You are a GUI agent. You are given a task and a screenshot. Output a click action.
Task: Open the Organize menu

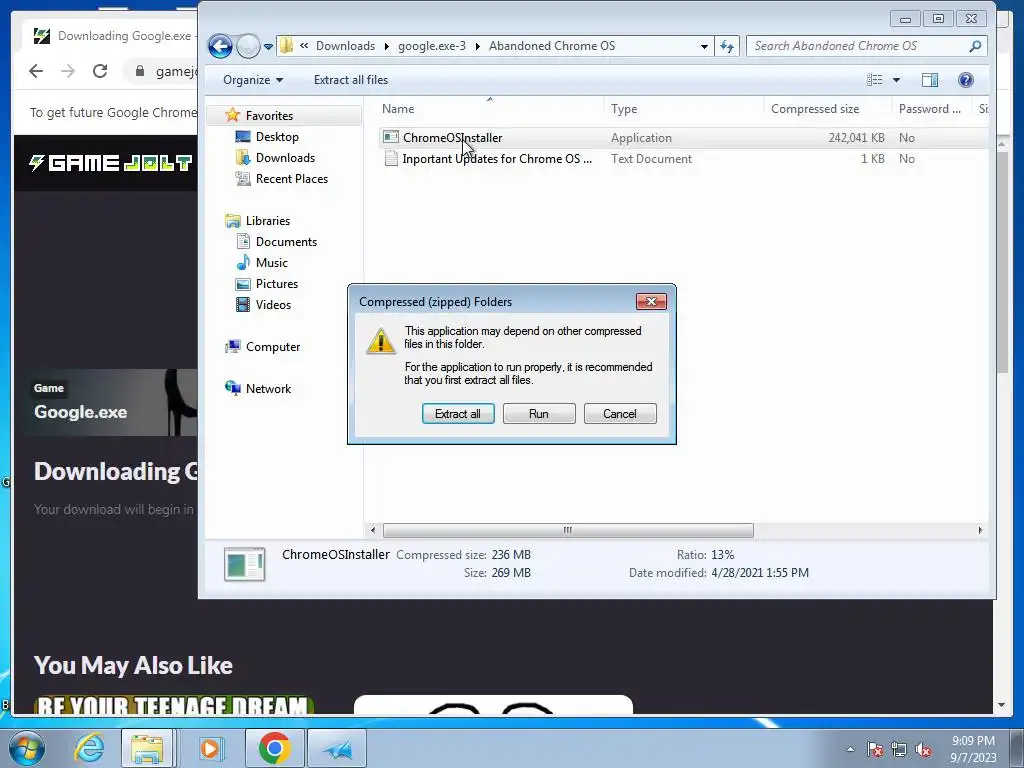click(x=253, y=80)
